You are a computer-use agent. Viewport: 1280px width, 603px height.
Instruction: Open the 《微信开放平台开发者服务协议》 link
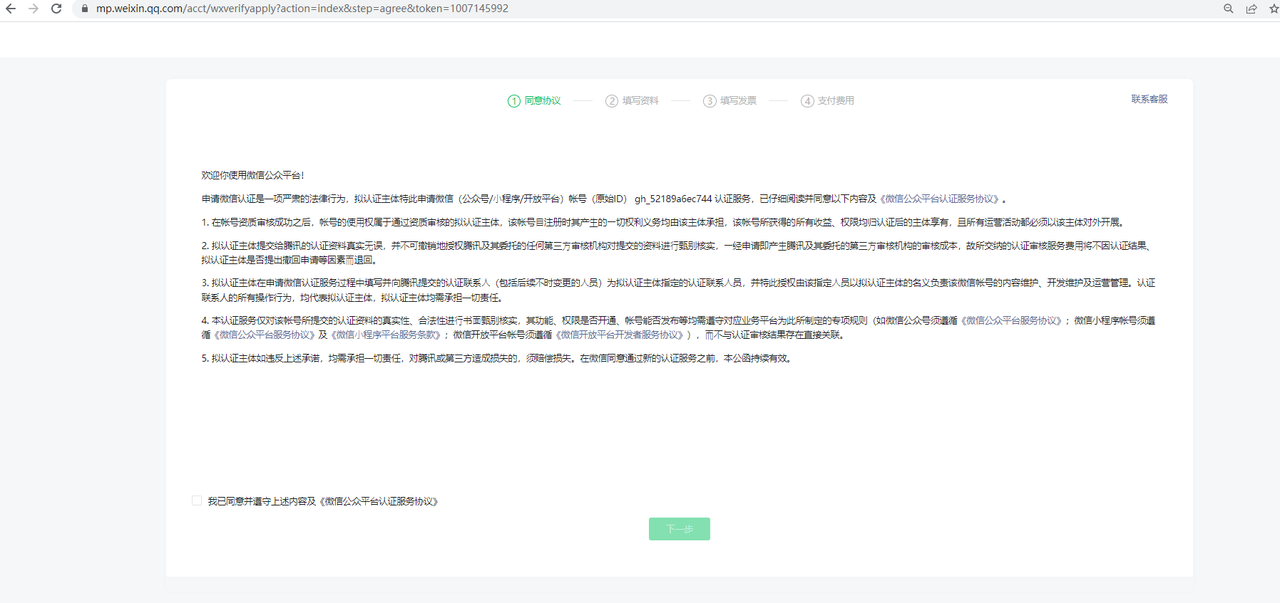620,335
